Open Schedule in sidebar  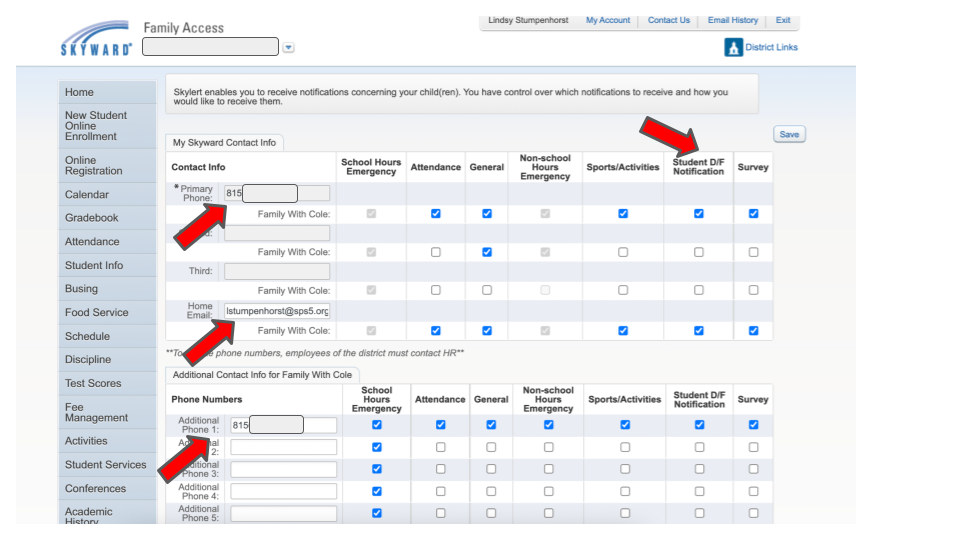click(107, 337)
